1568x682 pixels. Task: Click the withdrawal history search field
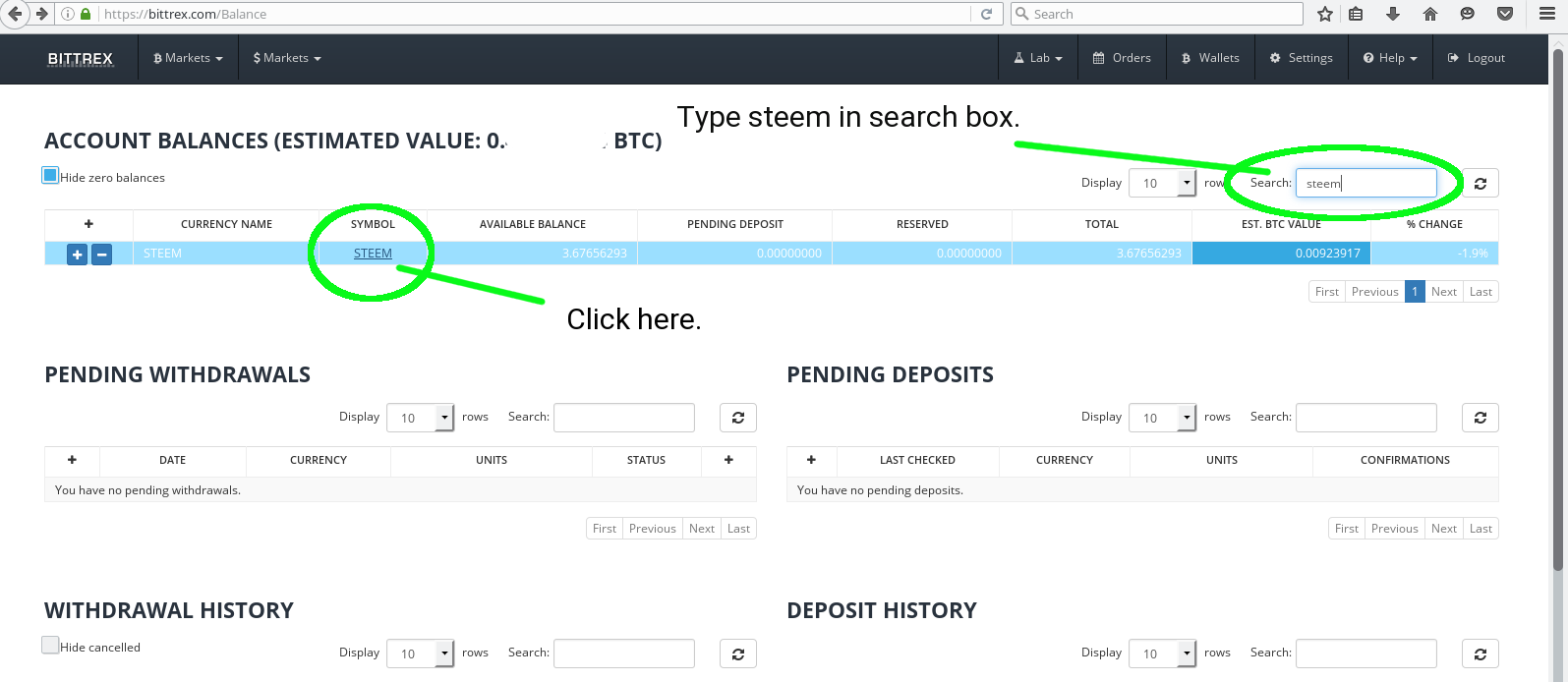624,654
